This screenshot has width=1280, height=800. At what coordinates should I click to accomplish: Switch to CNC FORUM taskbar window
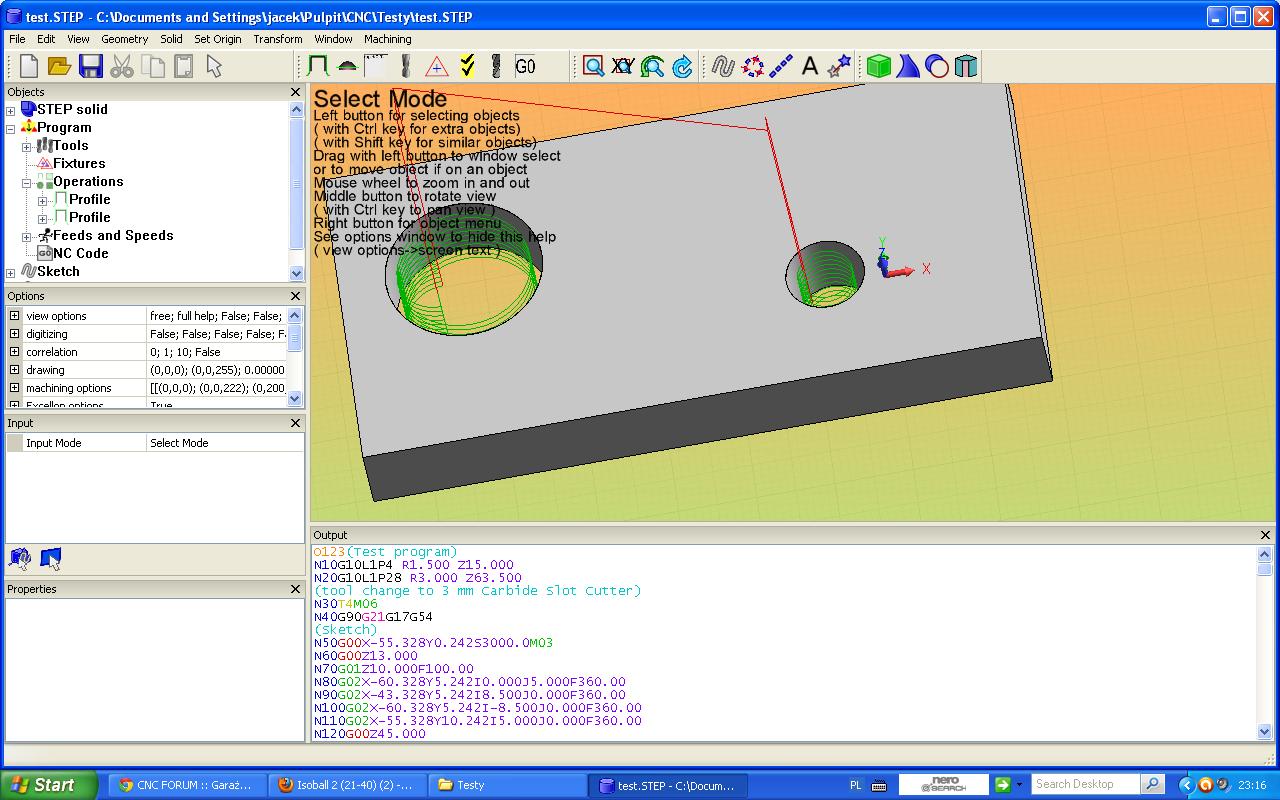click(186, 785)
